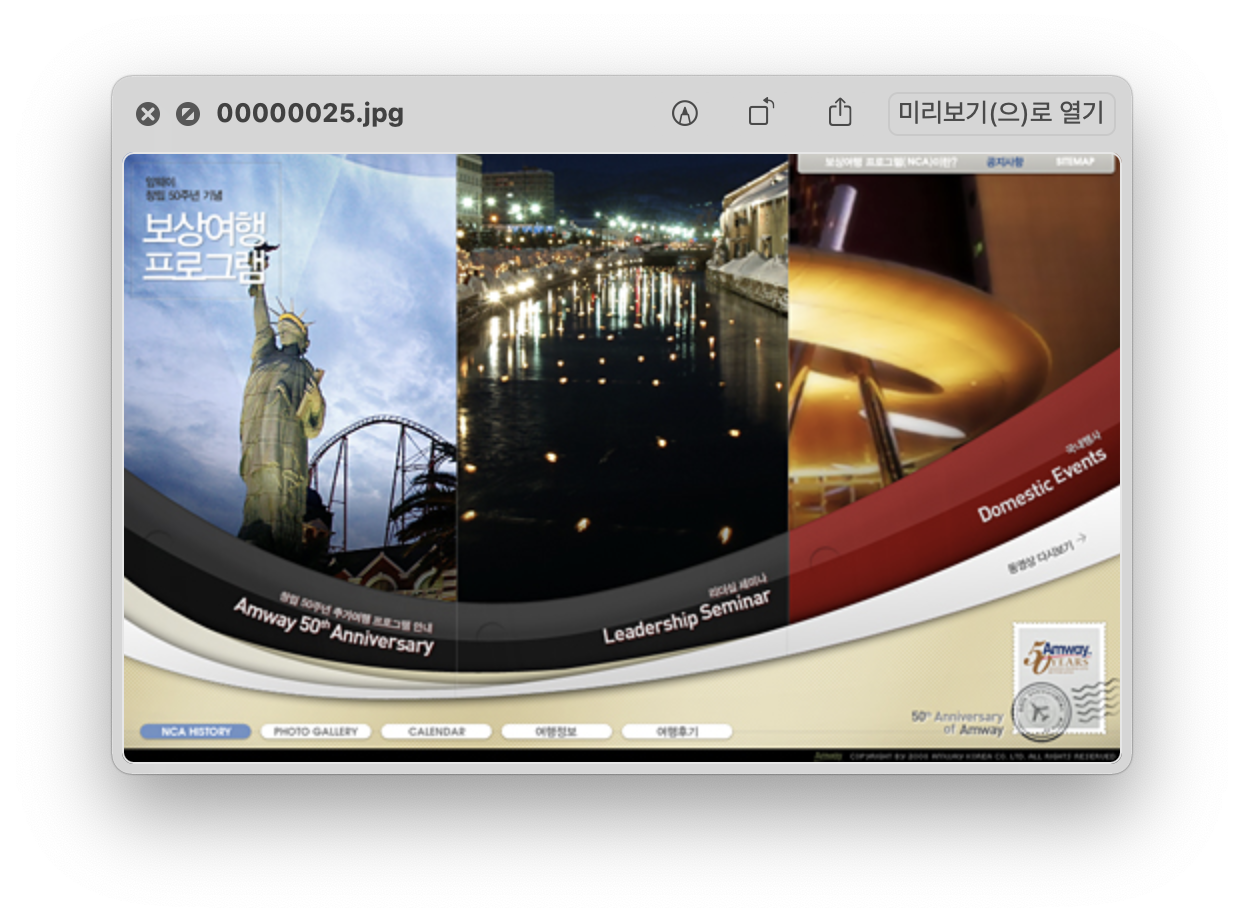Click the Domestic Events text
Screen dimensions: 1244x922
tap(1043, 484)
